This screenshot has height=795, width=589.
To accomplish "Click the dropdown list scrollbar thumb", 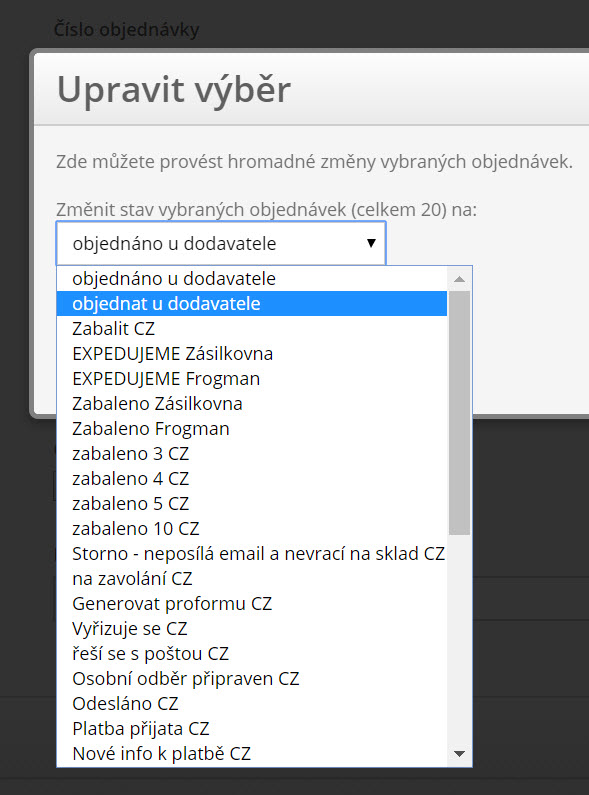I will pyautogui.click(x=460, y=413).
